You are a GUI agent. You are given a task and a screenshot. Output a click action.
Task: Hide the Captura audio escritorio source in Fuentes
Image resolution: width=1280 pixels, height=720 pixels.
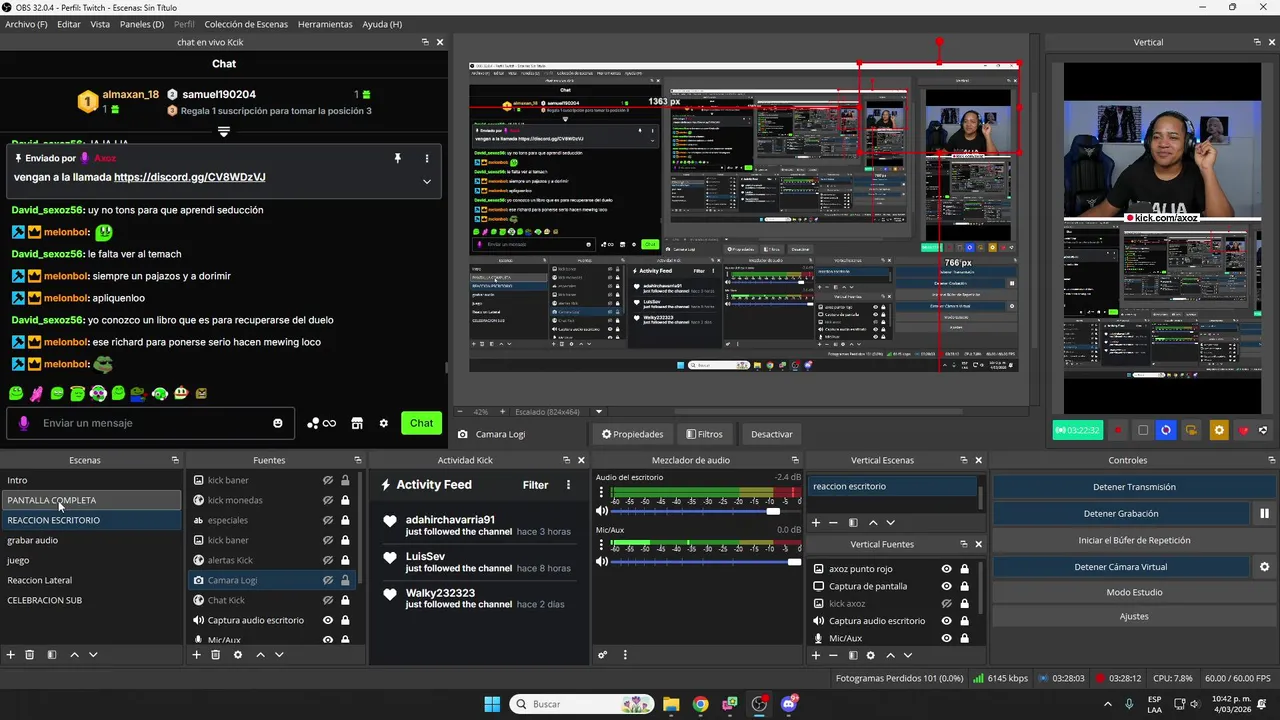coord(328,620)
